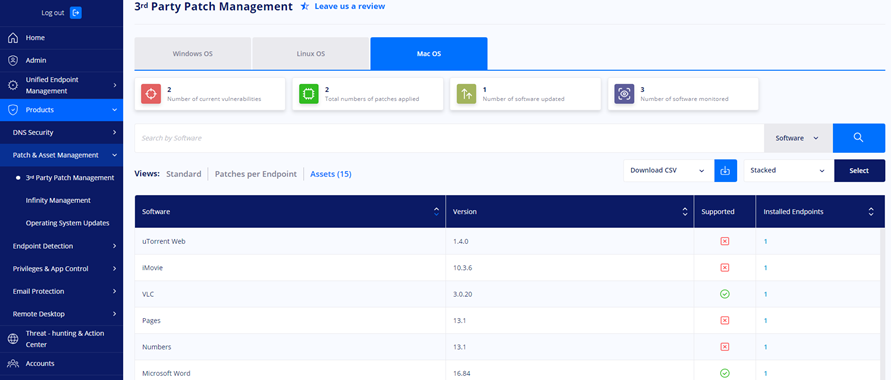This screenshot has width=891, height=380.
Task: Click the blue download CSV icon button
Action: [x=725, y=170]
